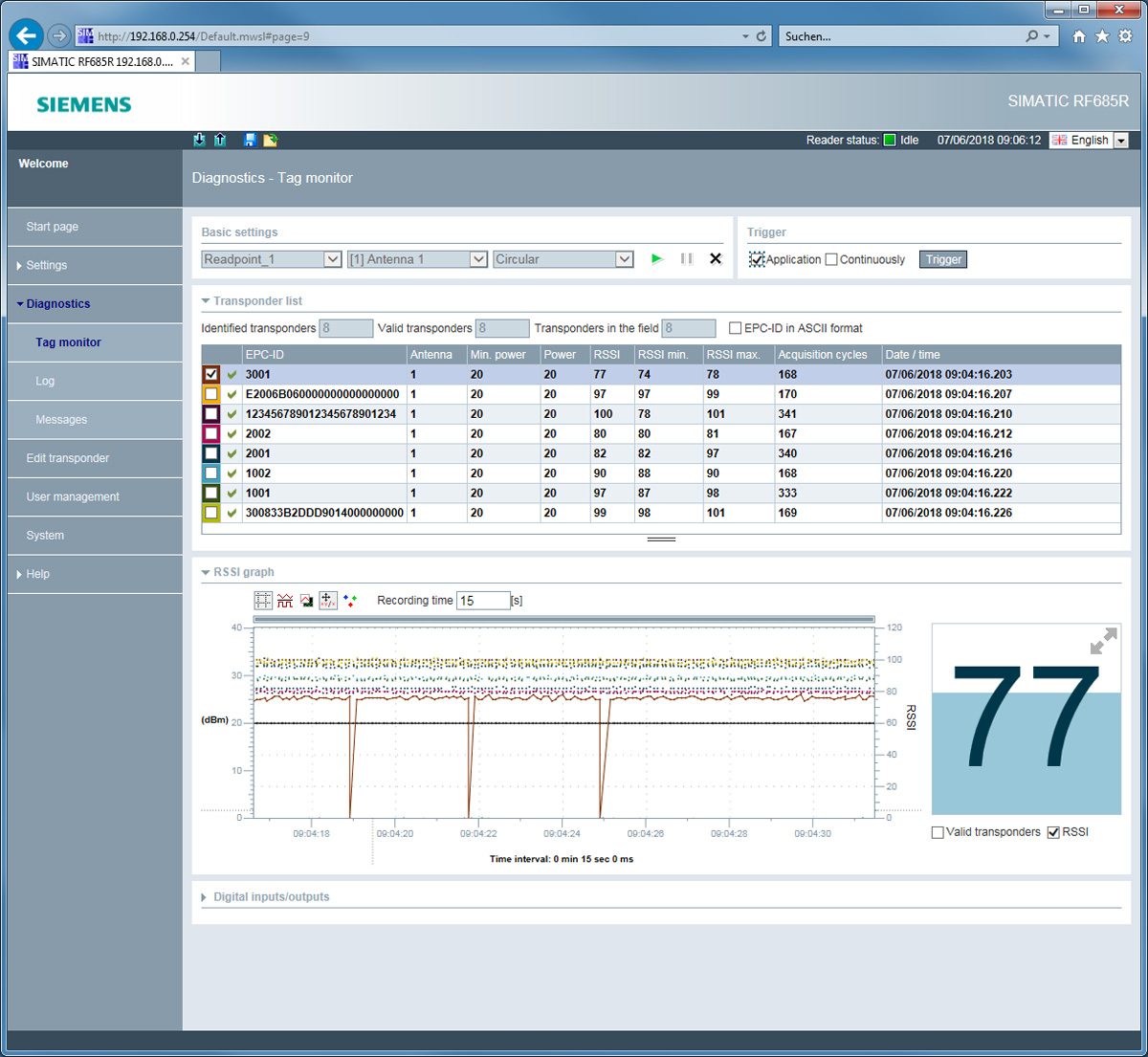Click the Recording time input field
This screenshot has height=1057, width=1148.
[x=482, y=601]
